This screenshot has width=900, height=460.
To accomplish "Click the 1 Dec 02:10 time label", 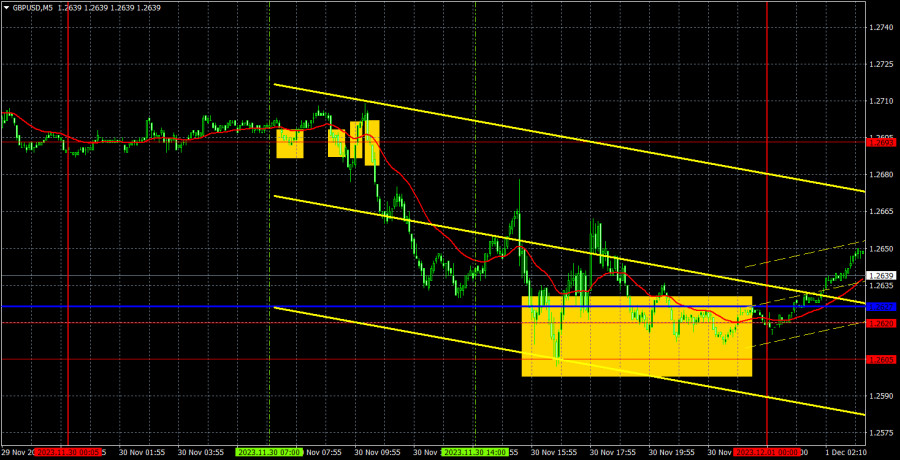I will [845, 453].
